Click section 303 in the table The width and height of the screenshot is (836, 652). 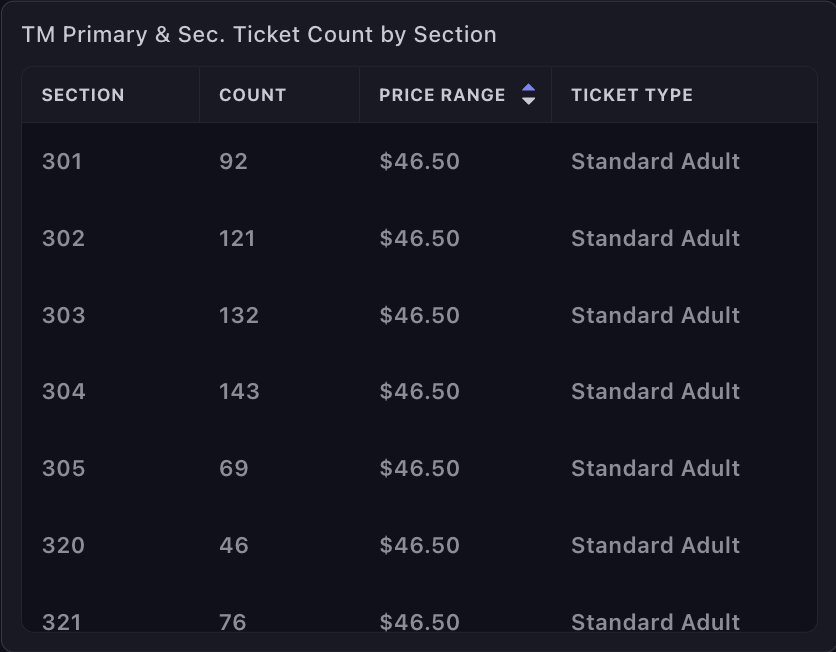pyautogui.click(x=63, y=316)
